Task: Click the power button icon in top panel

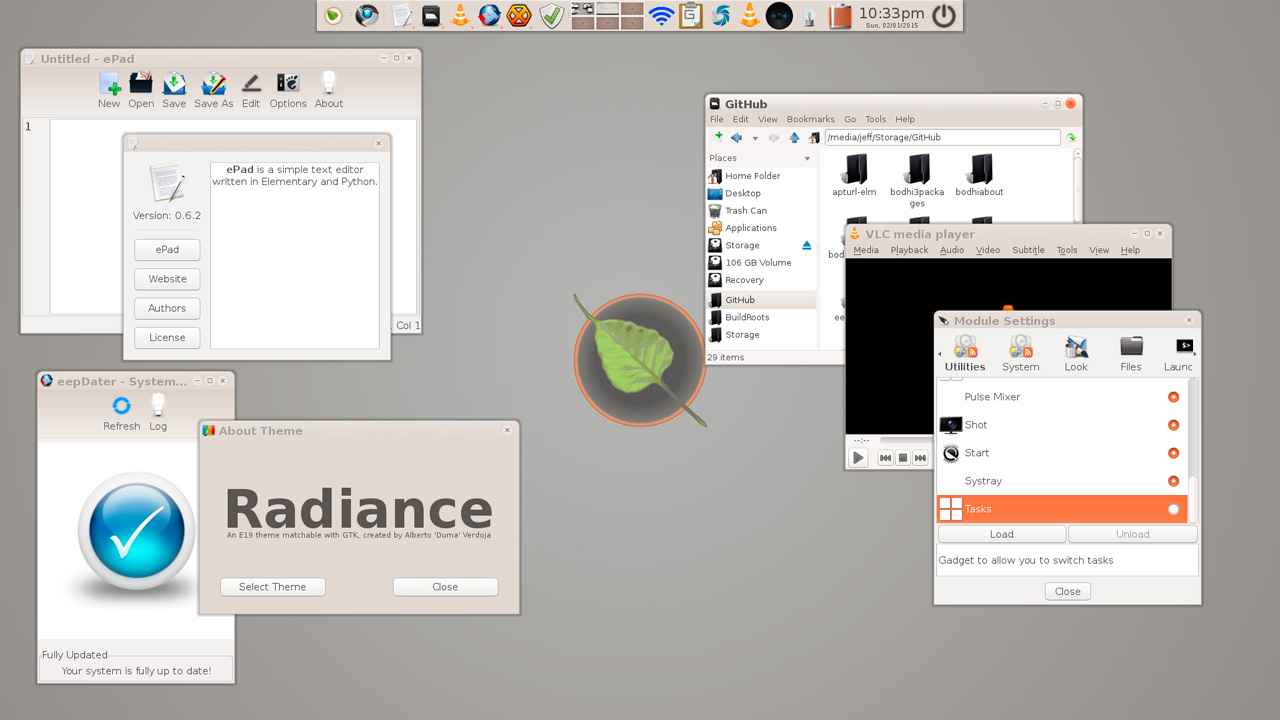Action: (943, 16)
